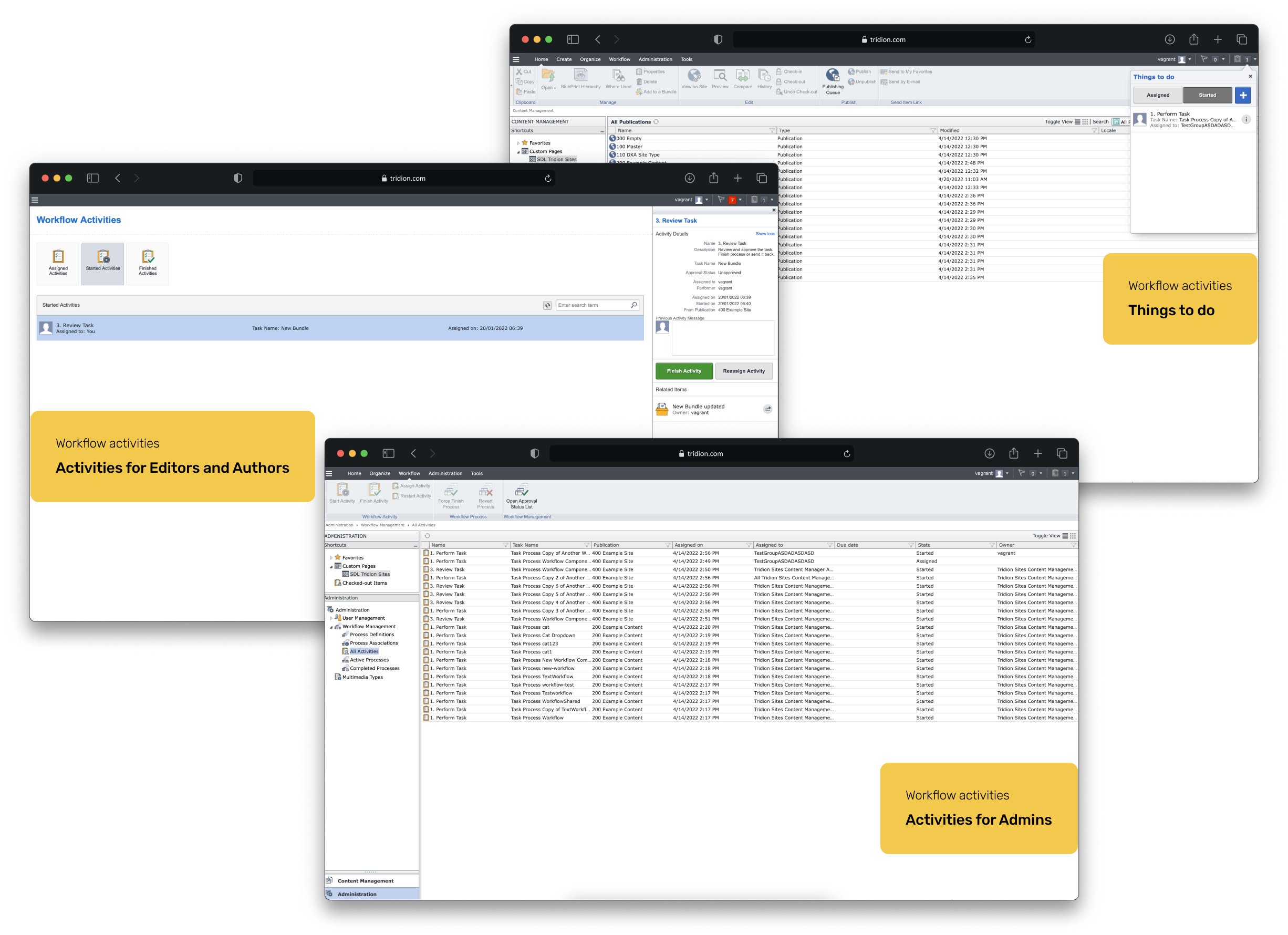Toggle the Started filter in Things to do
The height and width of the screenshot is (935, 1288).
coord(1207,95)
